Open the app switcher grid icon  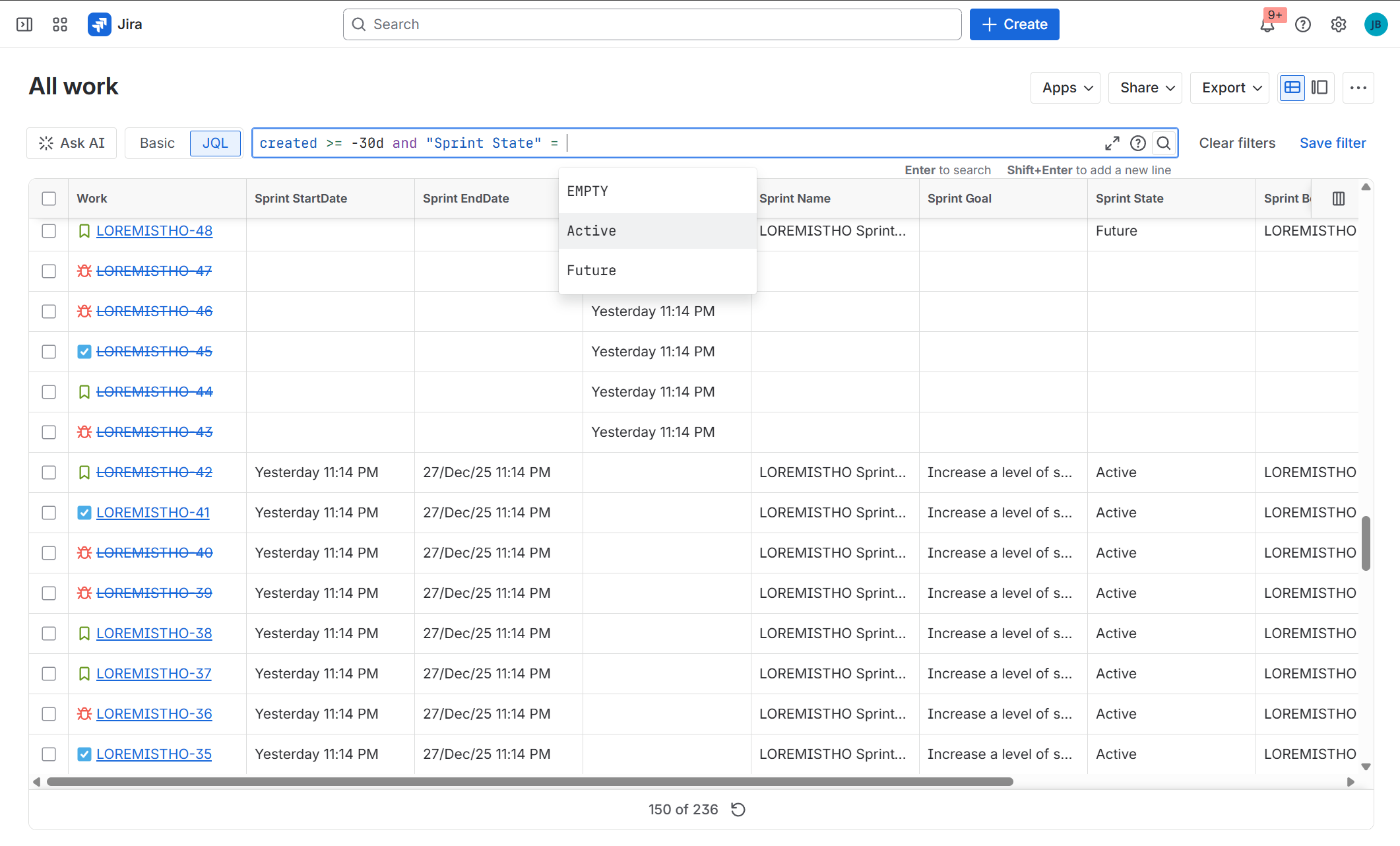click(x=60, y=24)
